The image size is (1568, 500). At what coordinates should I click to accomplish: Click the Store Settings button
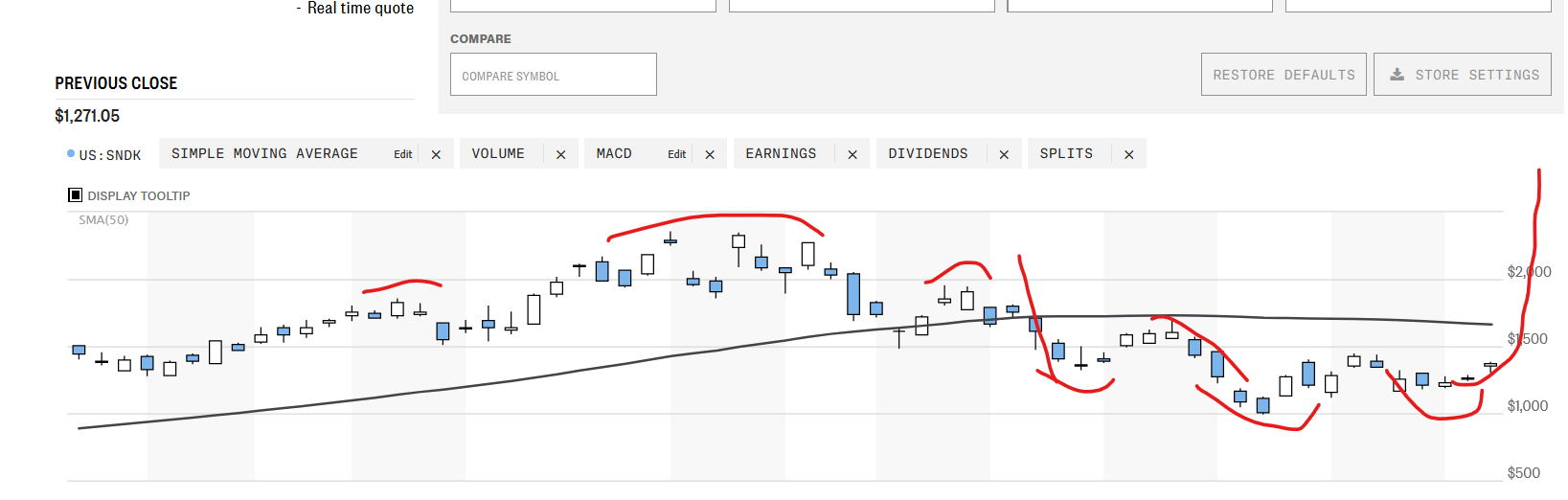point(1463,74)
